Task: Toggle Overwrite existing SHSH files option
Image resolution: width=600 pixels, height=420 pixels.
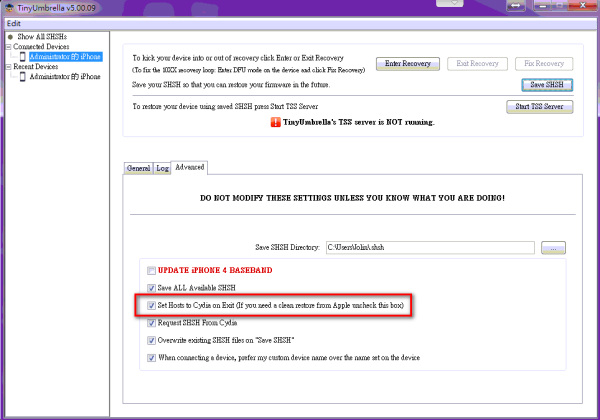Action: [x=151, y=340]
